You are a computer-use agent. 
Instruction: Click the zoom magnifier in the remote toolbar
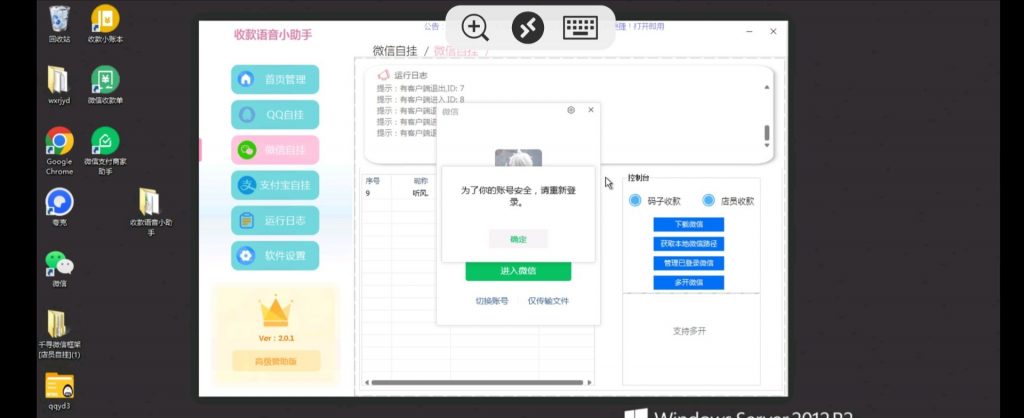point(475,28)
